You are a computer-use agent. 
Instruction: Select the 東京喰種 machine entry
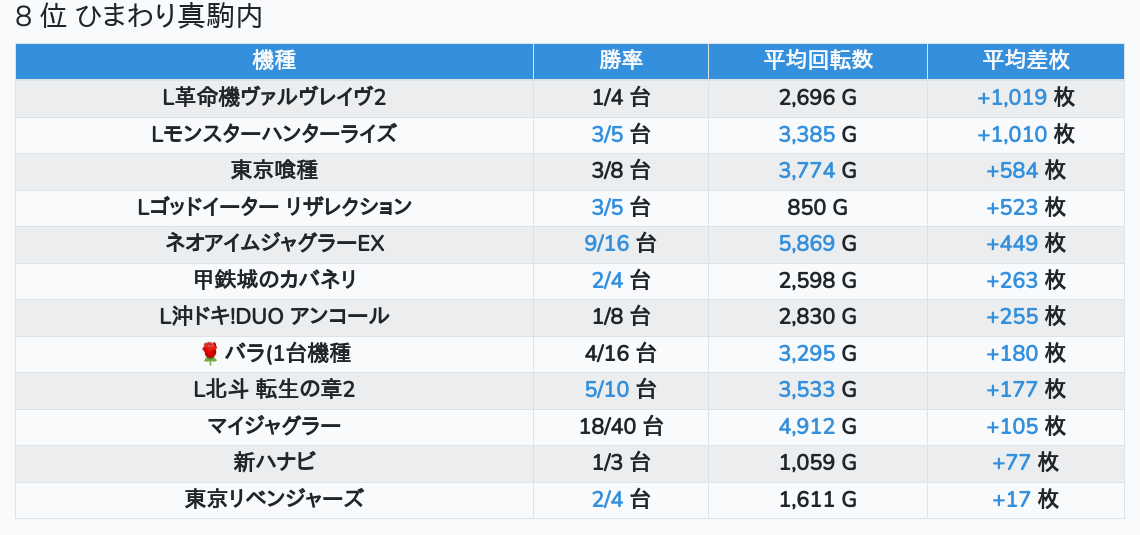(274, 170)
